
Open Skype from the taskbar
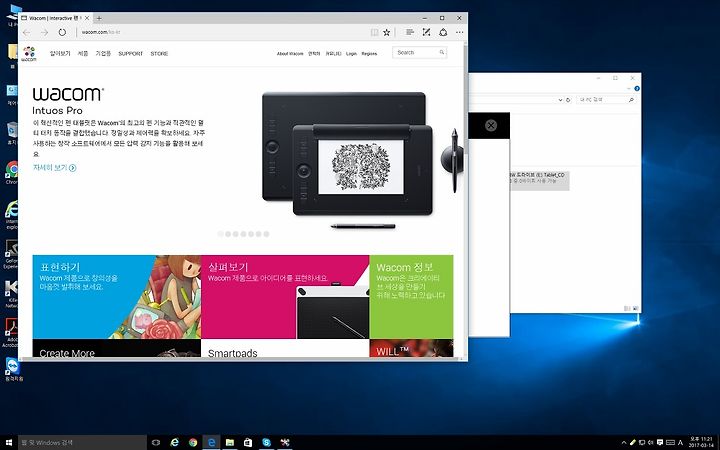click(266, 443)
